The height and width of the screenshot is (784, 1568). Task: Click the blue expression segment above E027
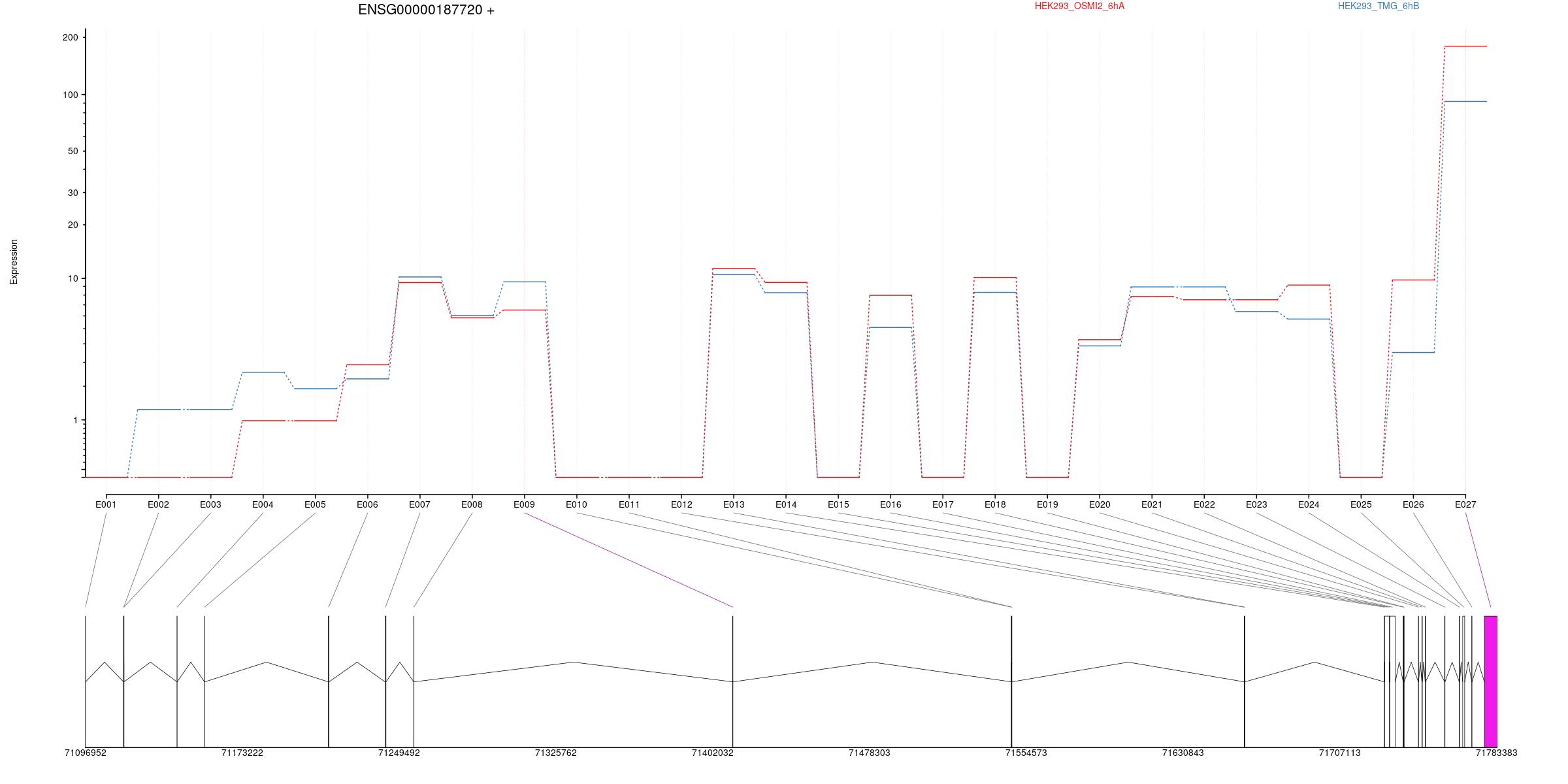(1465, 101)
